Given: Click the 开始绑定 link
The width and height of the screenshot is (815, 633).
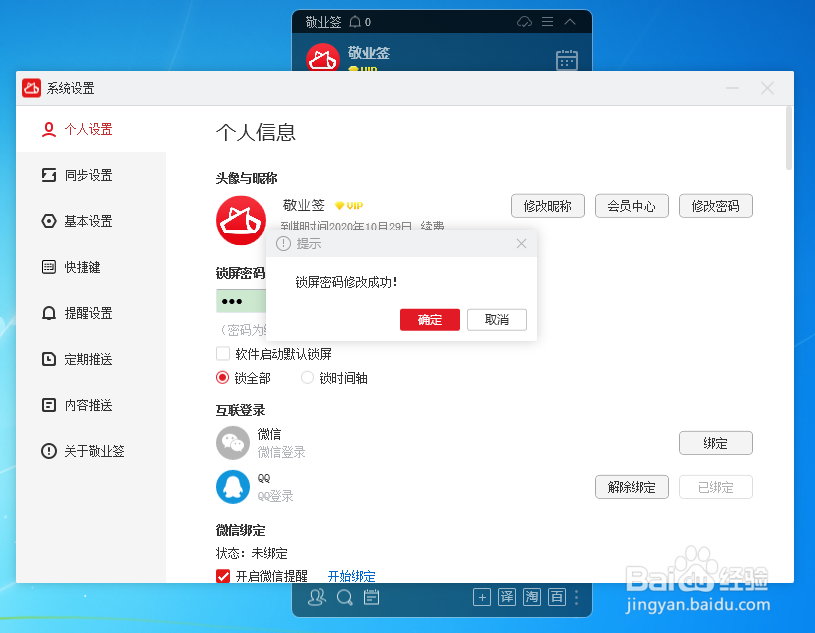Looking at the screenshot, I should (351, 576).
